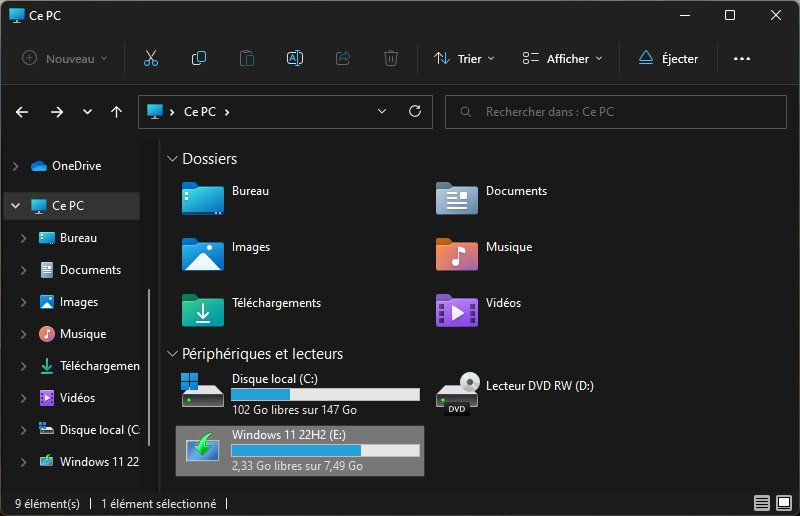Click the OneDrive cloud icon in sidebar
Viewport: 800px width, 516px height.
tap(39, 166)
